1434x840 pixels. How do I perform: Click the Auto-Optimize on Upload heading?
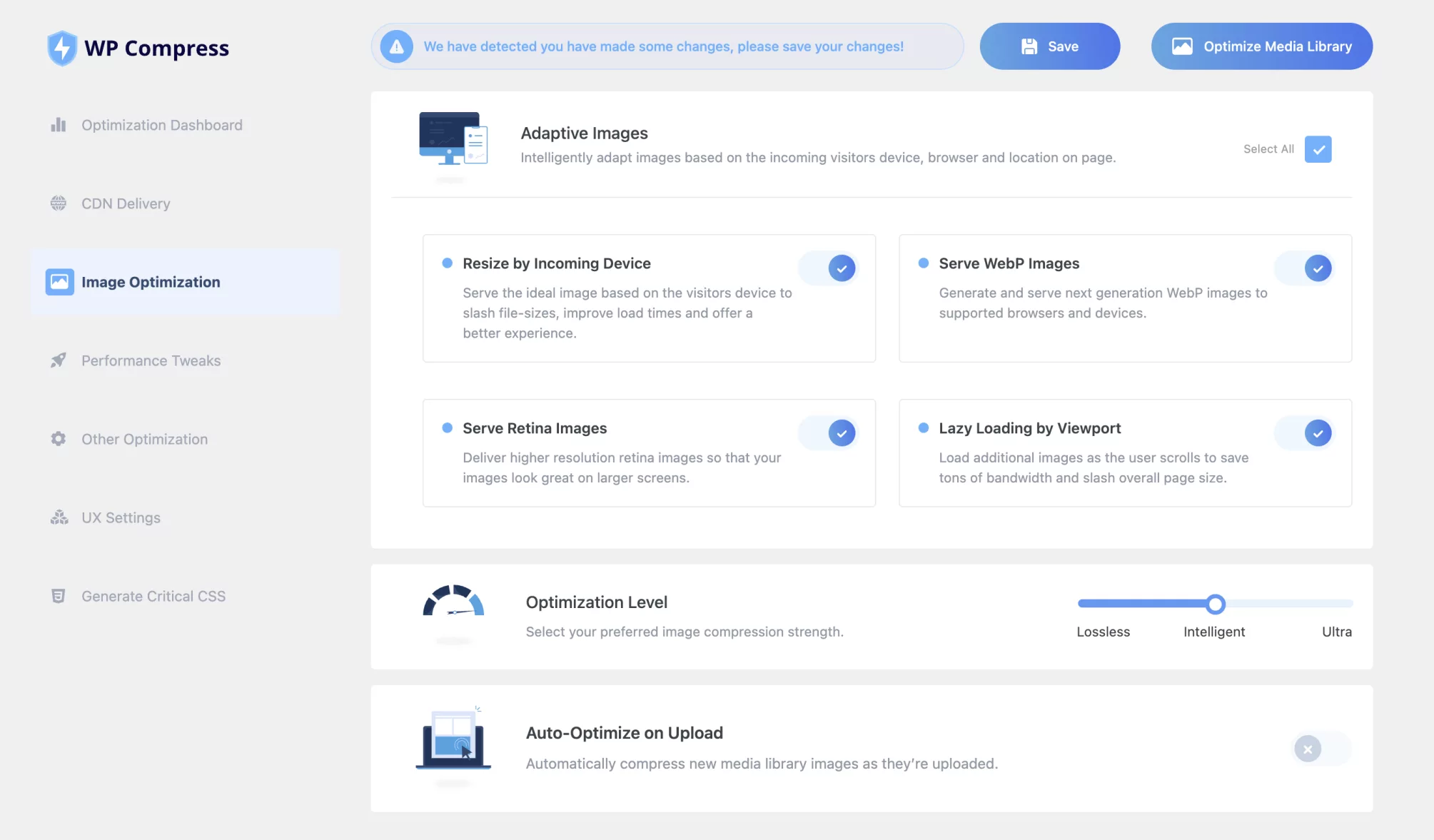click(x=625, y=733)
